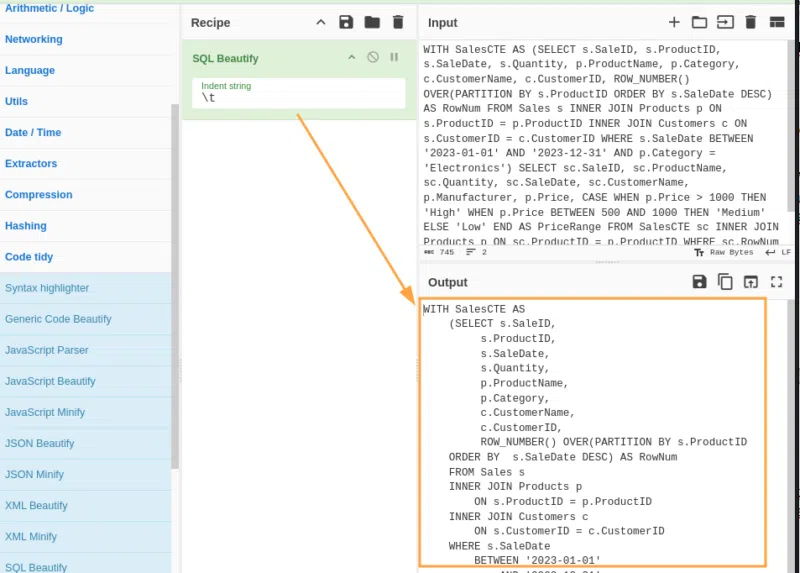Clear the recipe with the trash icon

tap(398, 22)
